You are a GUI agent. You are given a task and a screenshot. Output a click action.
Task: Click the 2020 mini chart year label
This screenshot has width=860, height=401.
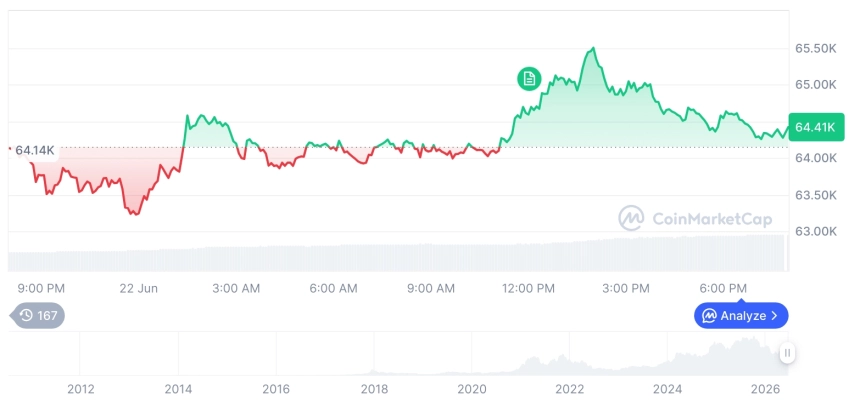472,389
